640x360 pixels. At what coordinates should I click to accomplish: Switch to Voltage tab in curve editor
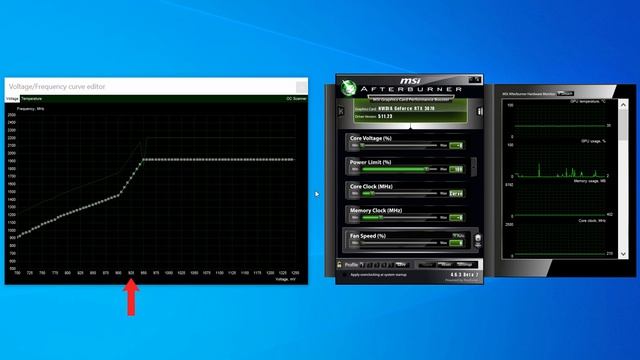[12, 99]
